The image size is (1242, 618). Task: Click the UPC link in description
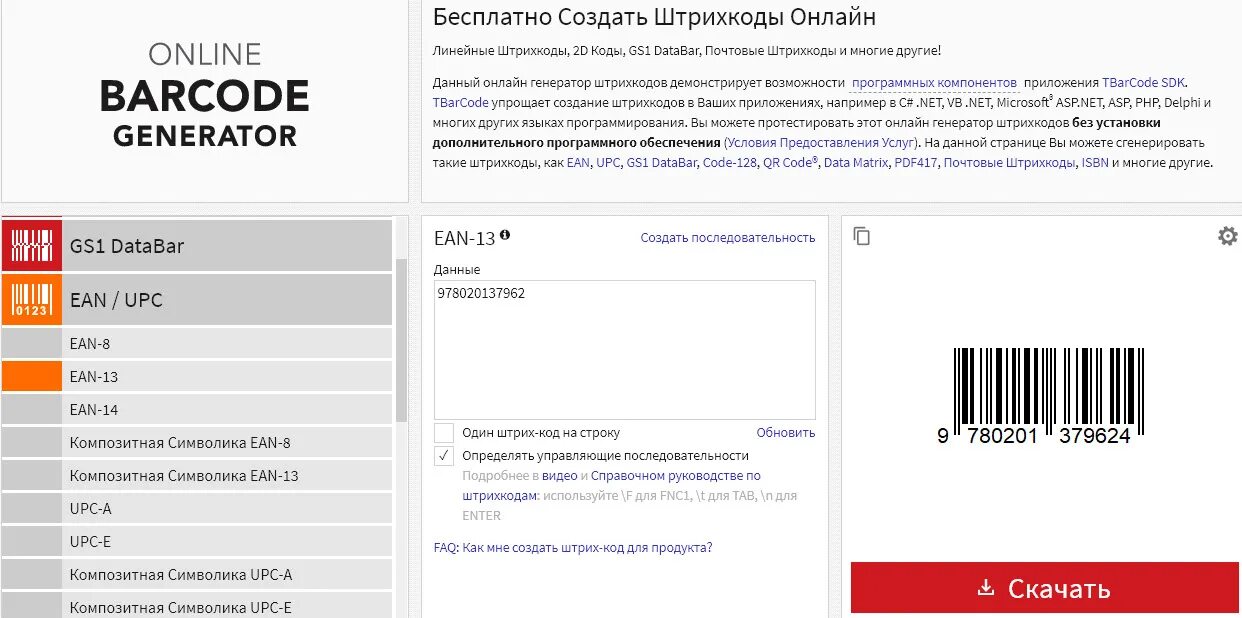click(608, 162)
